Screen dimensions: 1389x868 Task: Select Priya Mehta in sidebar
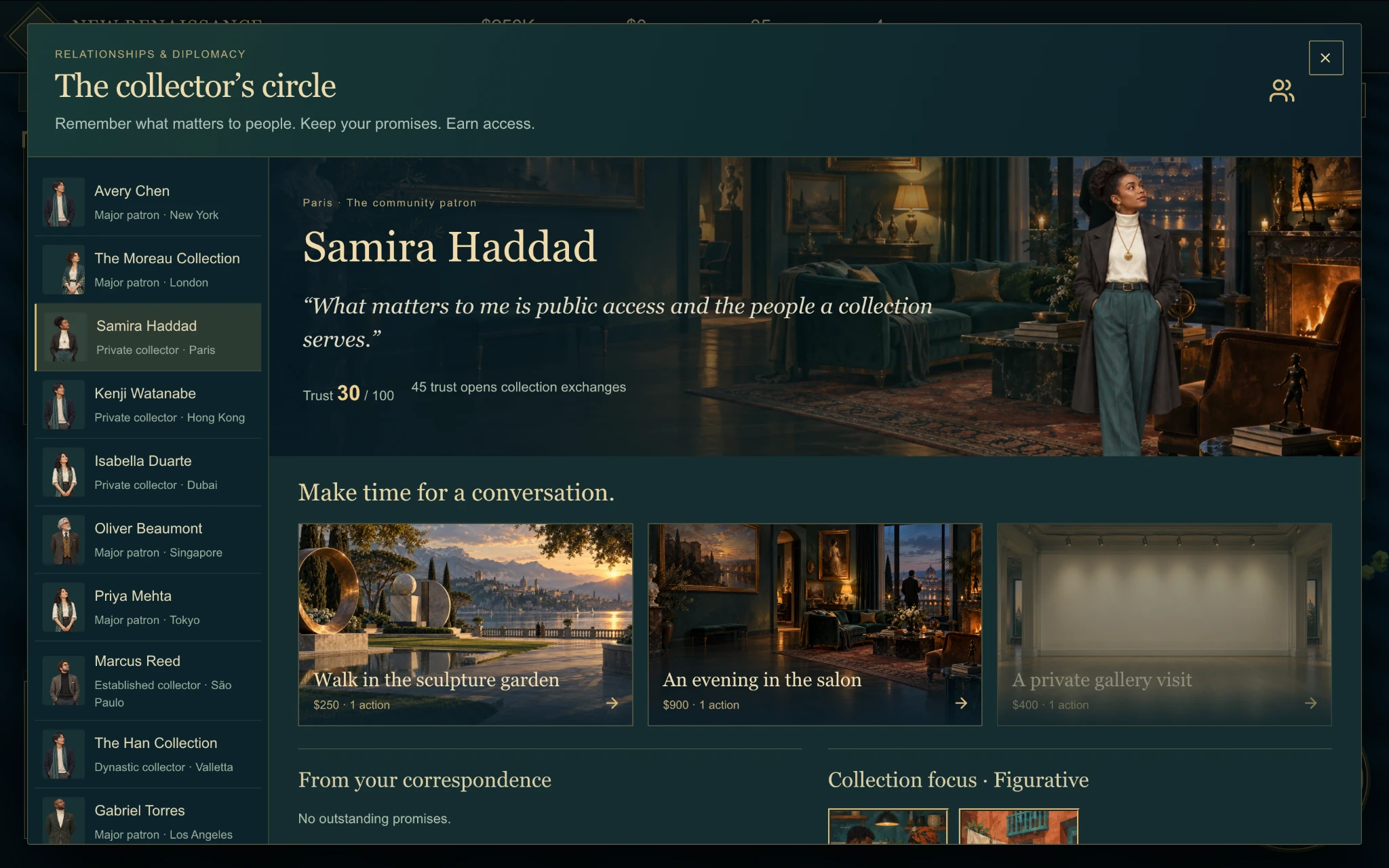(148, 607)
